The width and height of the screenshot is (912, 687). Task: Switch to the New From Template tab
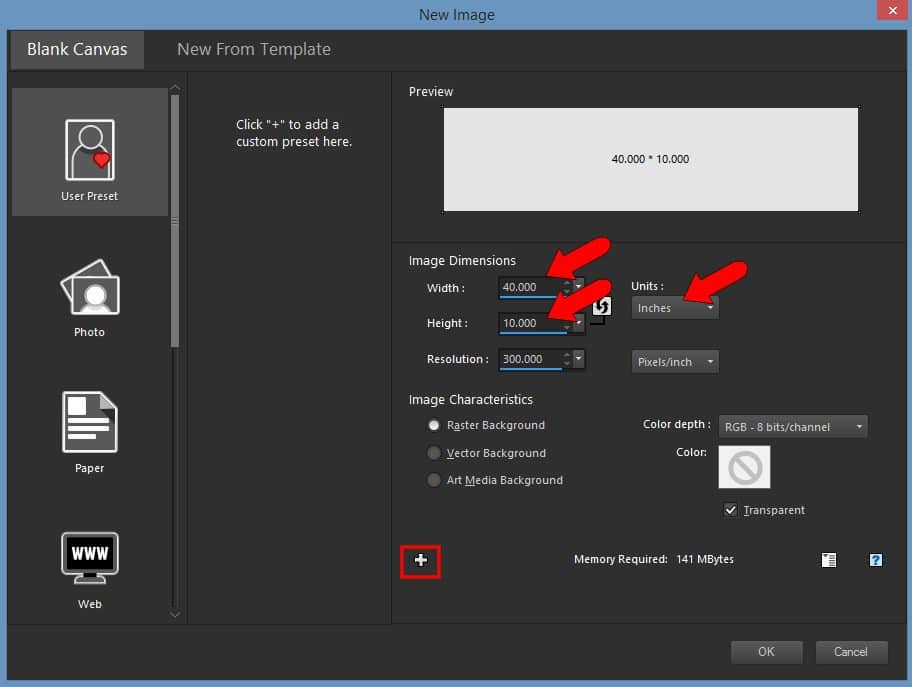coord(253,48)
